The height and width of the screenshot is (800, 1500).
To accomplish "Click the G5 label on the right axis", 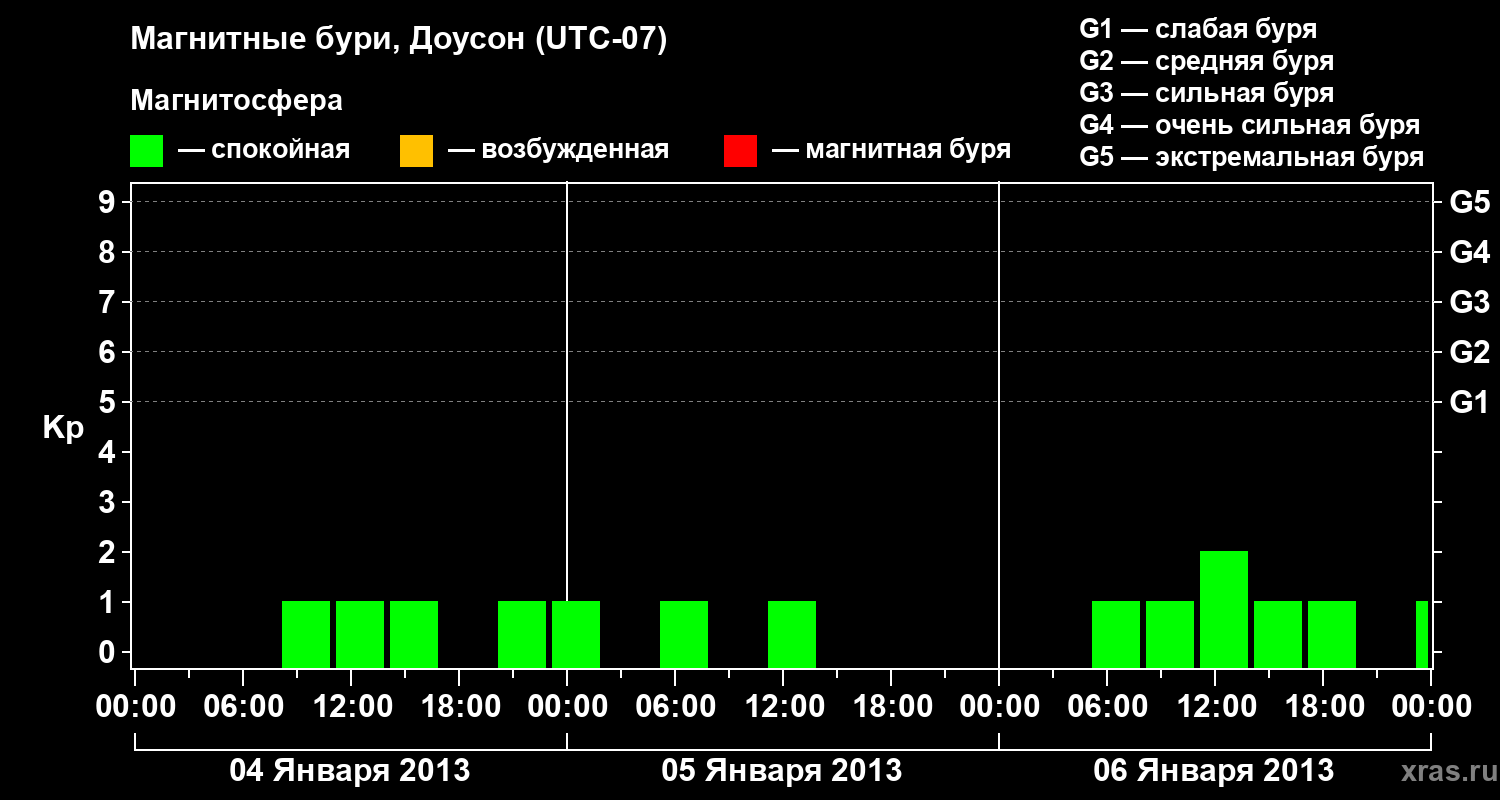I will click(1470, 202).
